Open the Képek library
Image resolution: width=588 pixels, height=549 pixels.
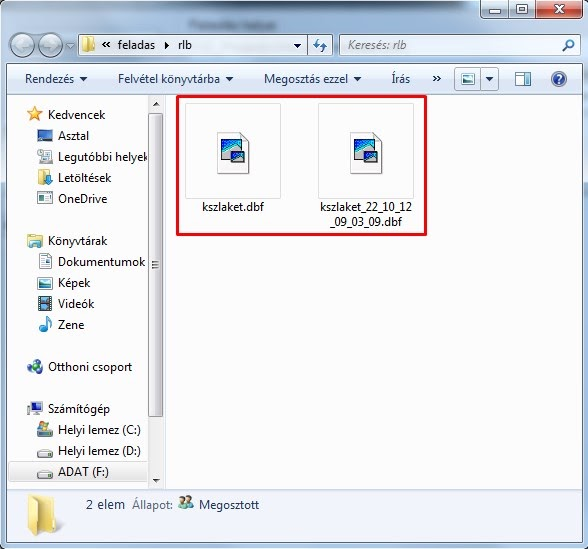pos(74,283)
